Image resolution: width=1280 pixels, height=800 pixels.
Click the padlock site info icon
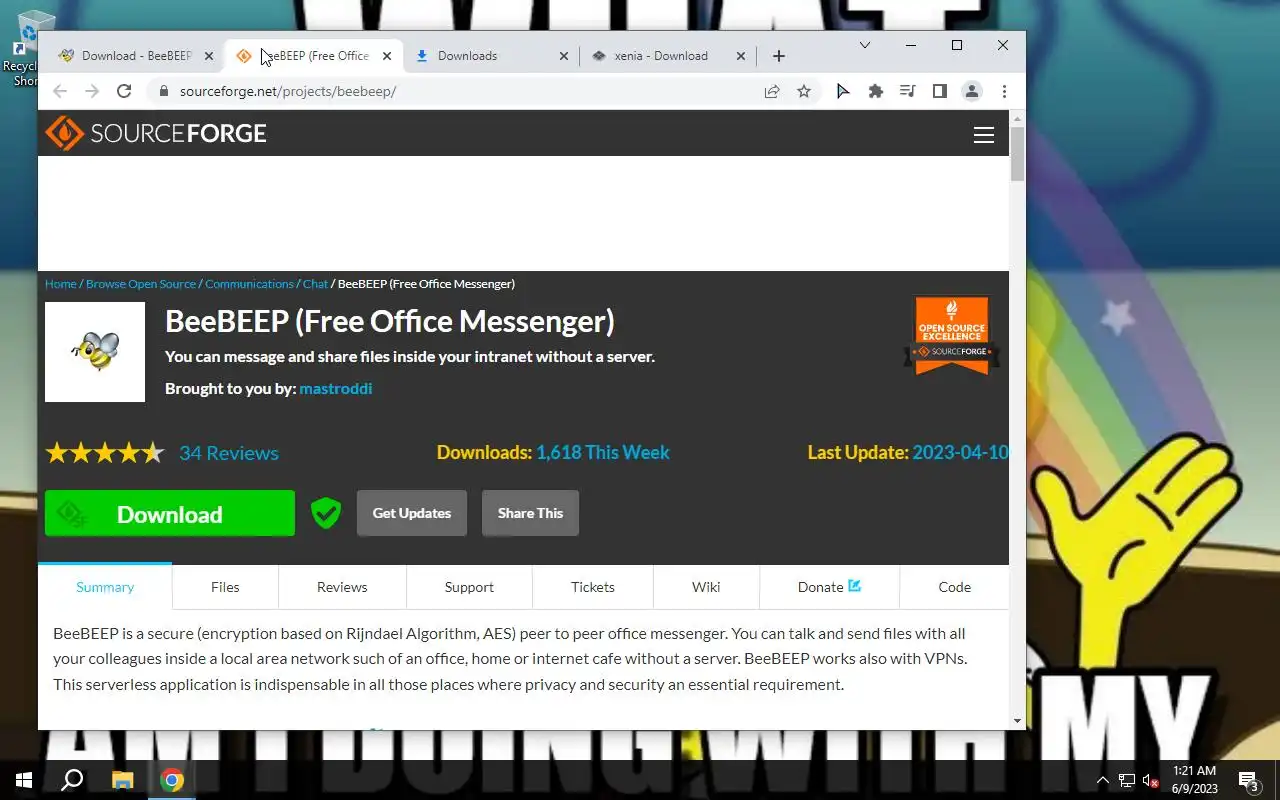164,91
